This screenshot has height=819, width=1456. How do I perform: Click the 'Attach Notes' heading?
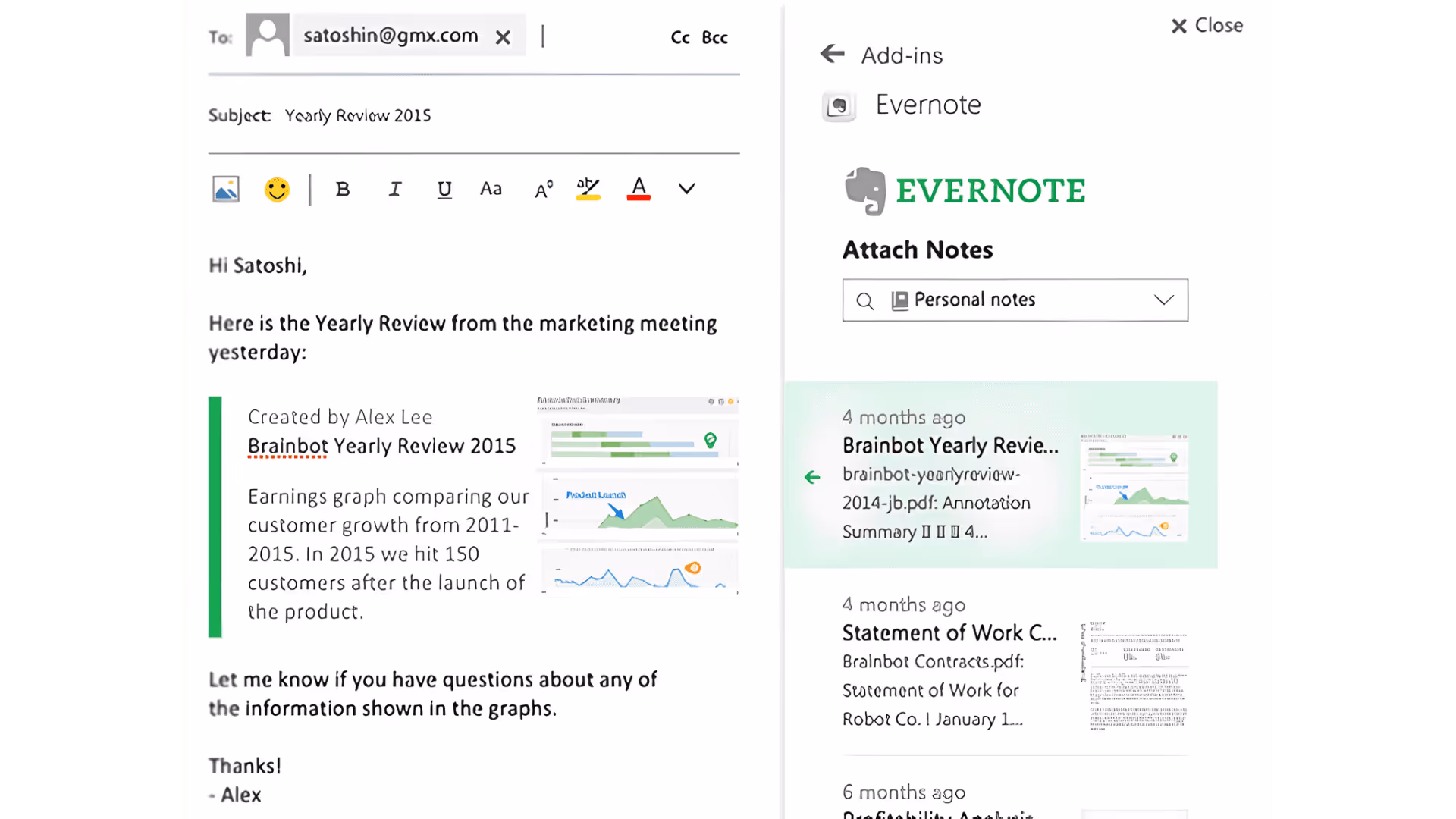click(x=918, y=249)
